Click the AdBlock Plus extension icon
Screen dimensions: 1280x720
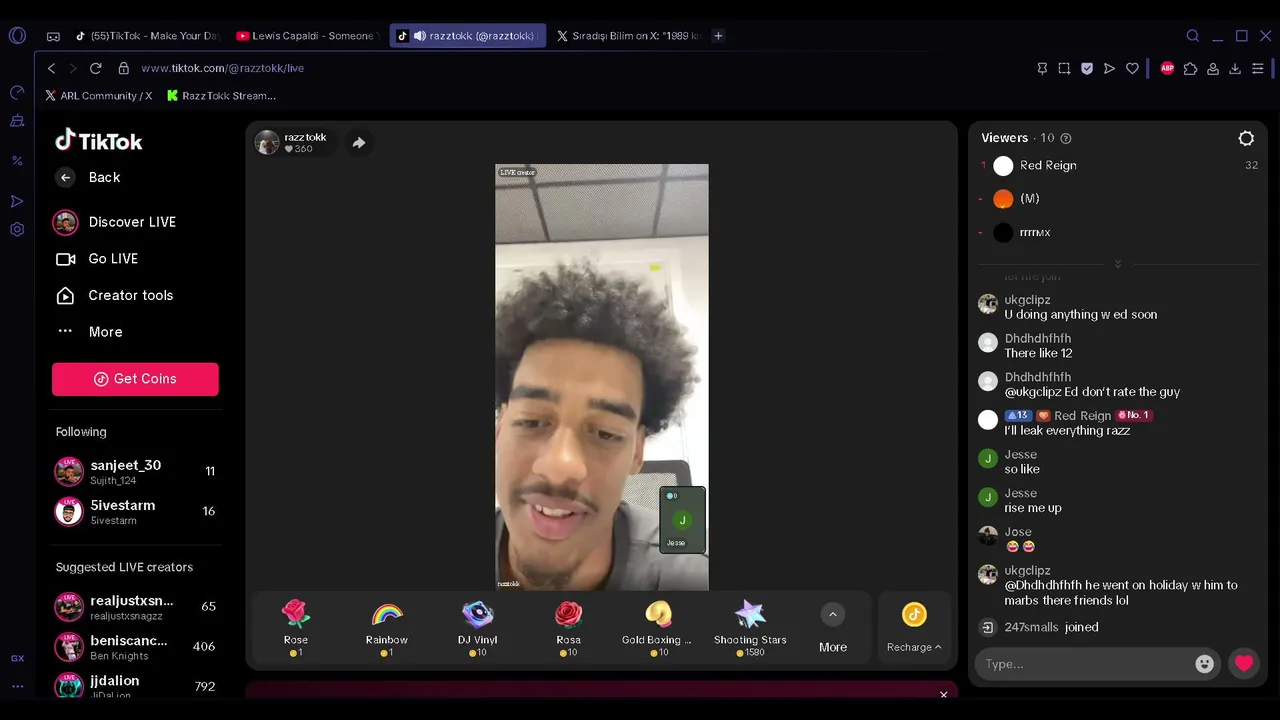(1167, 68)
